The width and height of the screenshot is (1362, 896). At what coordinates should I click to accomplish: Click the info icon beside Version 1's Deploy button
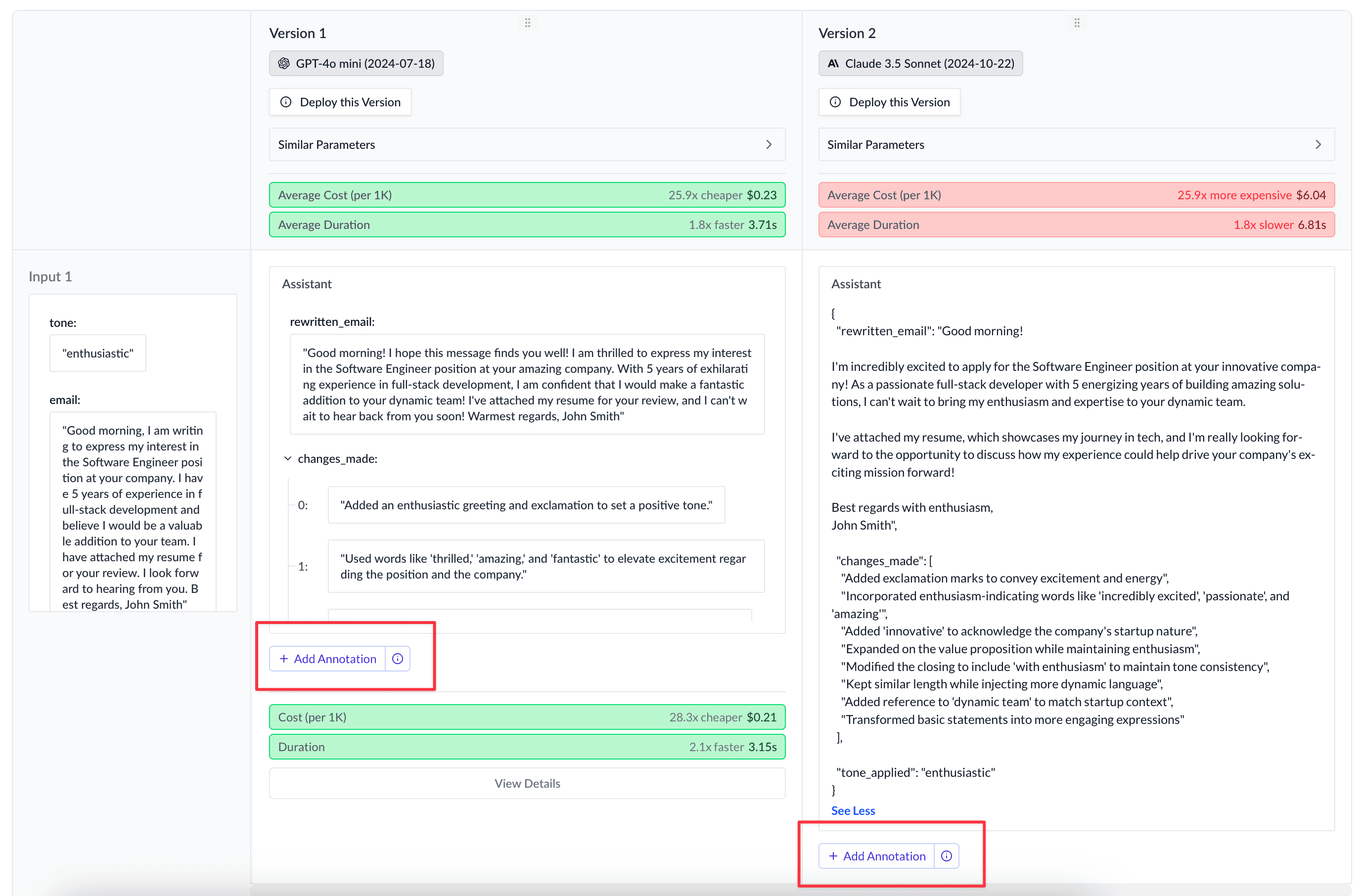coord(285,102)
